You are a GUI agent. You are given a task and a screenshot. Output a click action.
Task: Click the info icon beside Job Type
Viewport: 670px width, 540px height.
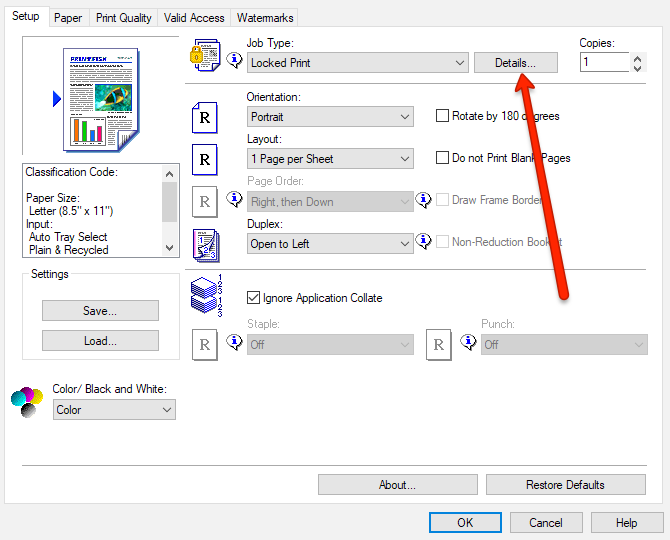pyautogui.click(x=234, y=62)
